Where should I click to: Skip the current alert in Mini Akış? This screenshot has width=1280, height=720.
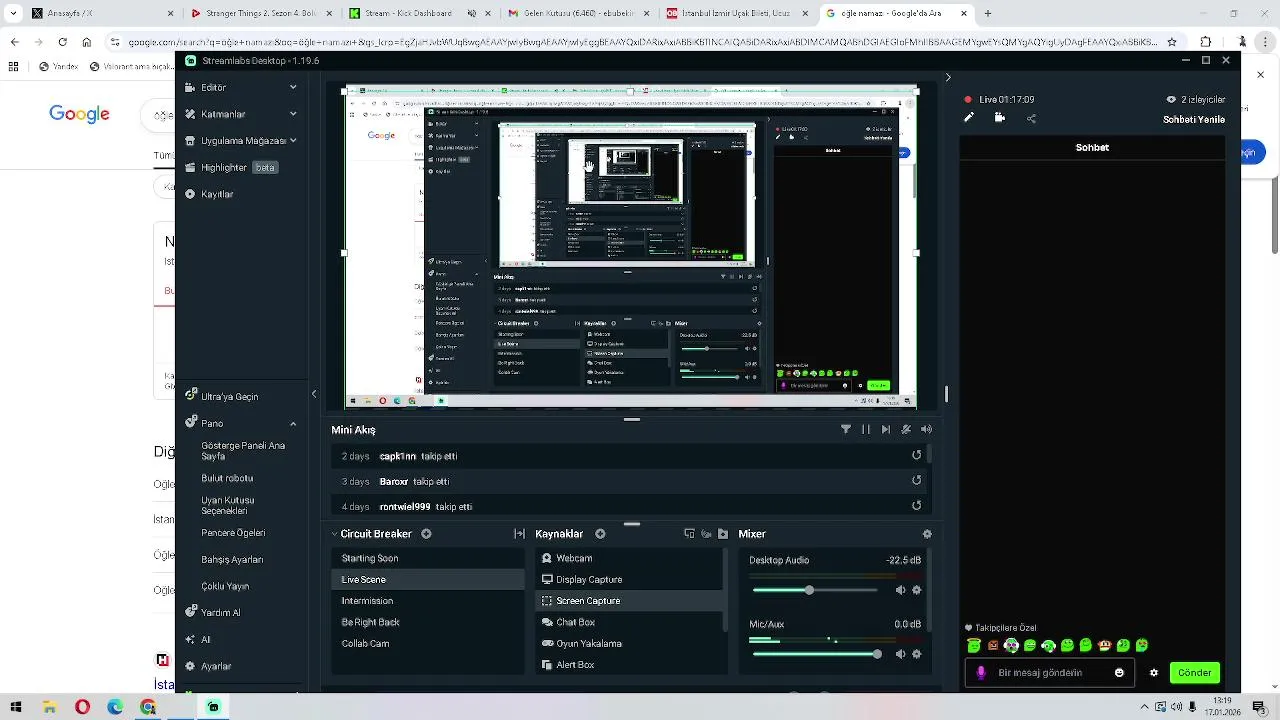coord(886,429)
